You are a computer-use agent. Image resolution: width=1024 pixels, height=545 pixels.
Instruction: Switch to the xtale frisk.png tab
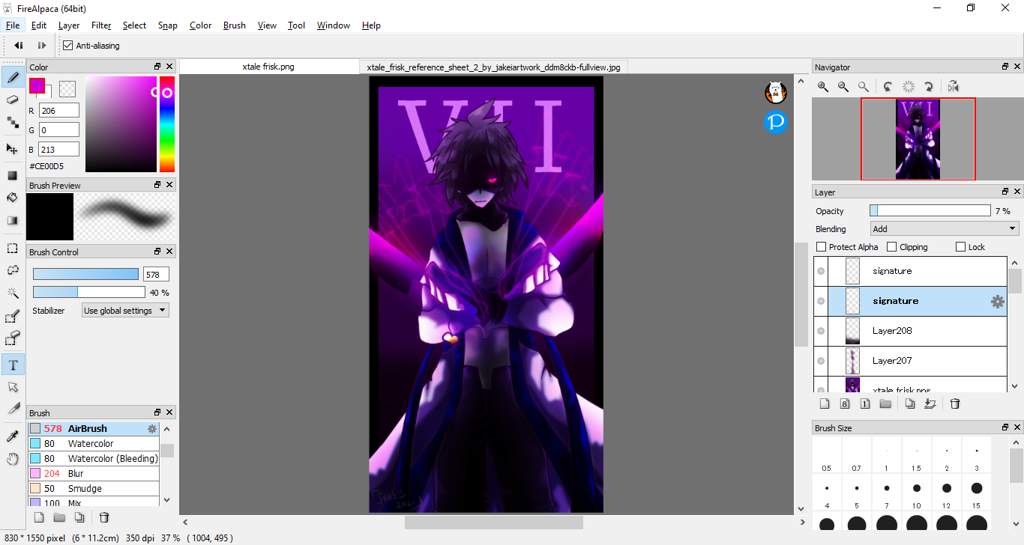pyautogui.click(x=268, y=67)
